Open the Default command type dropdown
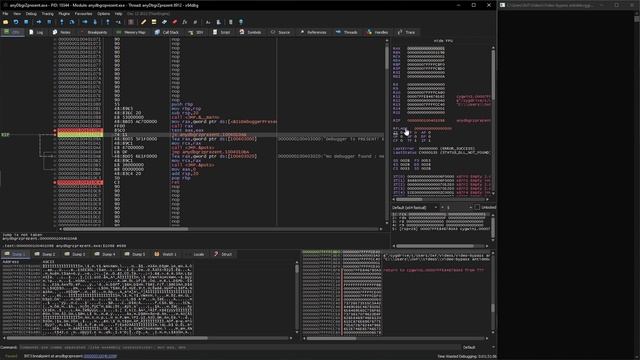Image resolution: width=640 pixels, height=360 pixels. (x=479, y=347)
